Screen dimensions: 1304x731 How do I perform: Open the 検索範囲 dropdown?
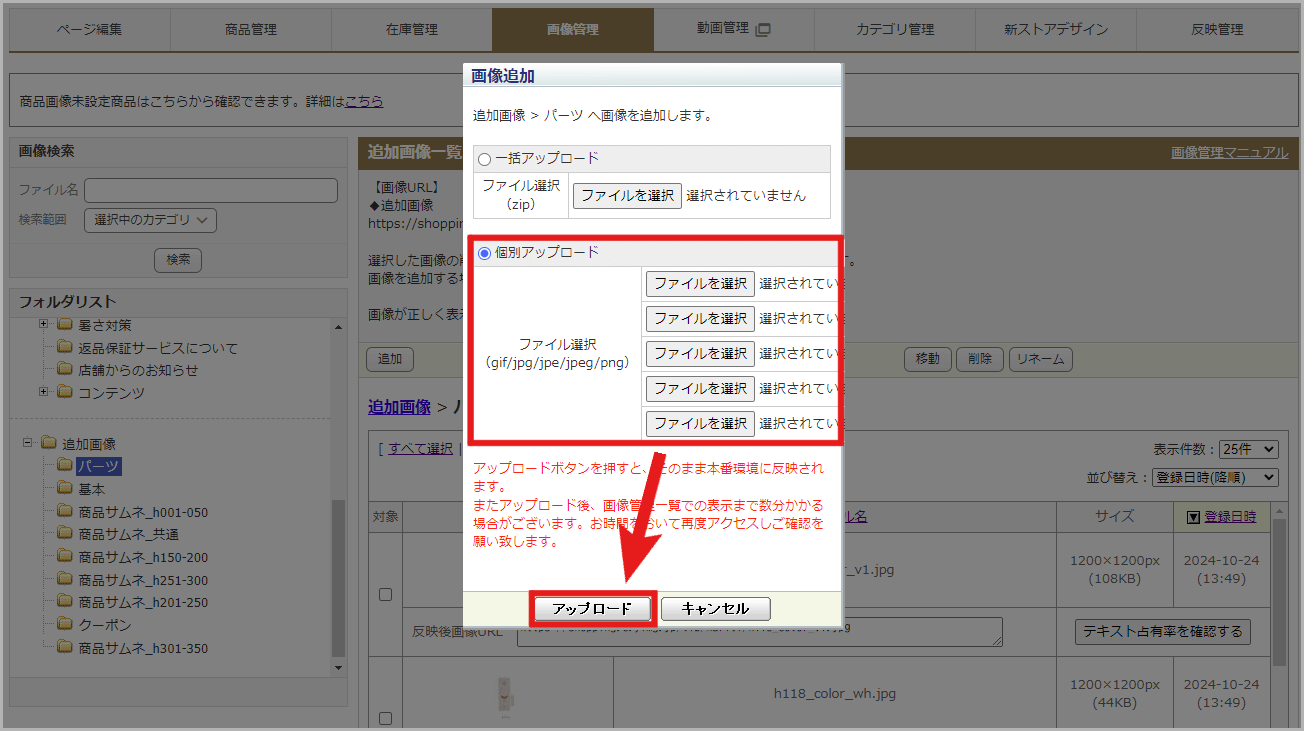tap(150, 220)
